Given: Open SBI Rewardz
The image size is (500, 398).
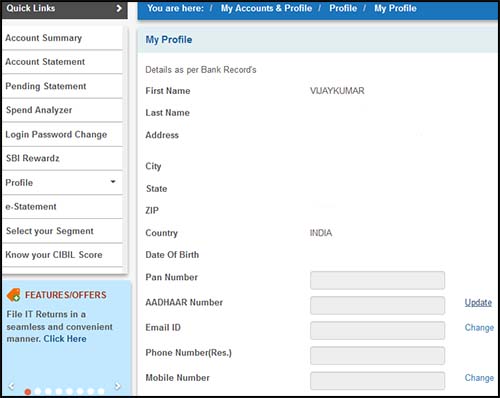Looking at the screenshot, I should point(33,158).
